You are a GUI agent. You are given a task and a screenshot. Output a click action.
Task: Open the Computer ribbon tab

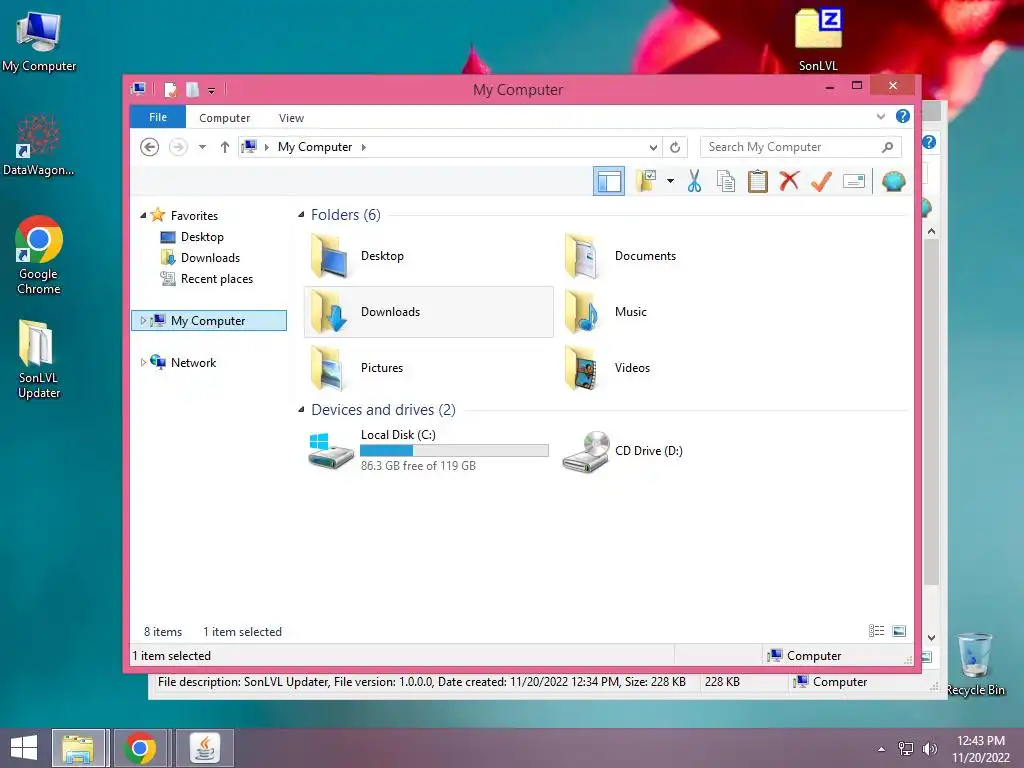pos(225,118)
